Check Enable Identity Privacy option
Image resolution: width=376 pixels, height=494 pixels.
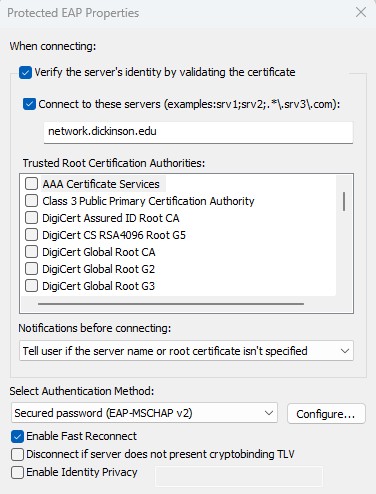[x=17, y=472]
